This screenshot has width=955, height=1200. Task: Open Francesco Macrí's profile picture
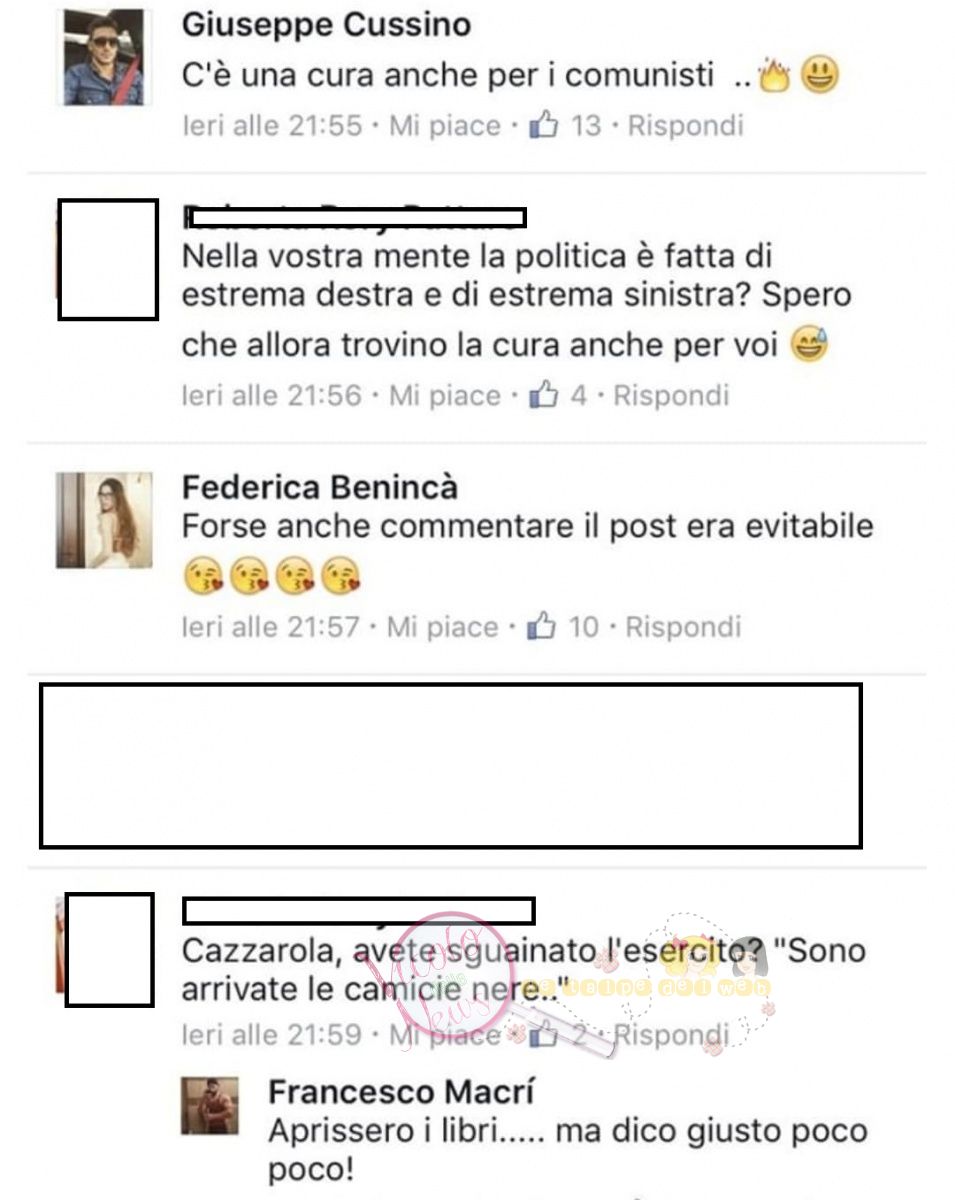point(209,1105)
